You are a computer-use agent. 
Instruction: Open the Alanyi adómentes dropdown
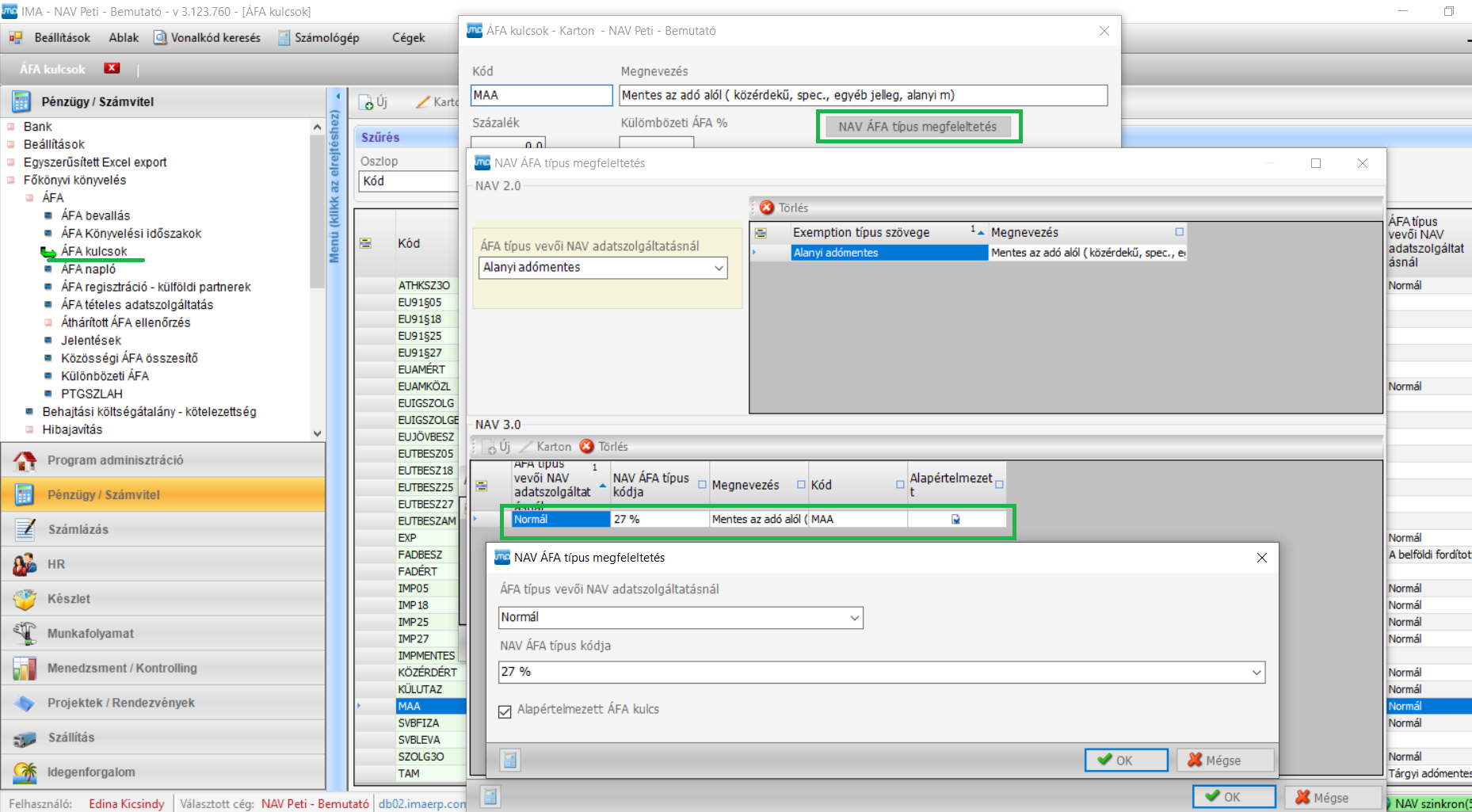tap(719, 268)
